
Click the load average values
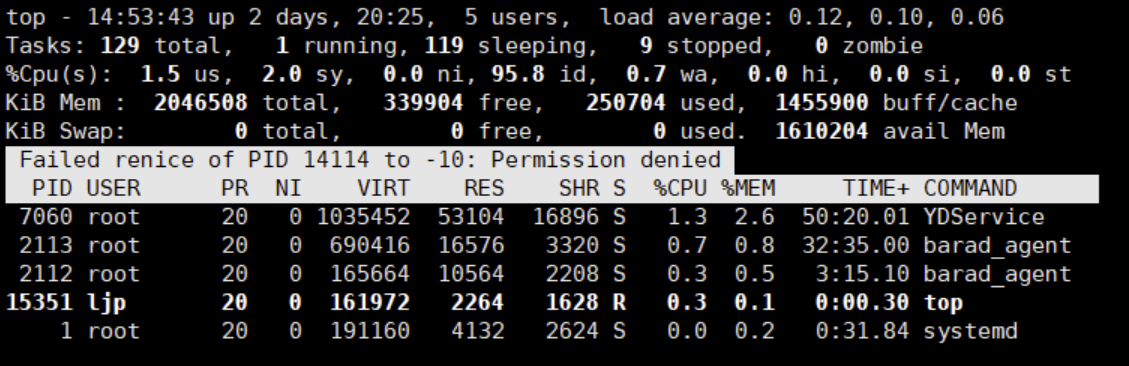tap(896, 17)
